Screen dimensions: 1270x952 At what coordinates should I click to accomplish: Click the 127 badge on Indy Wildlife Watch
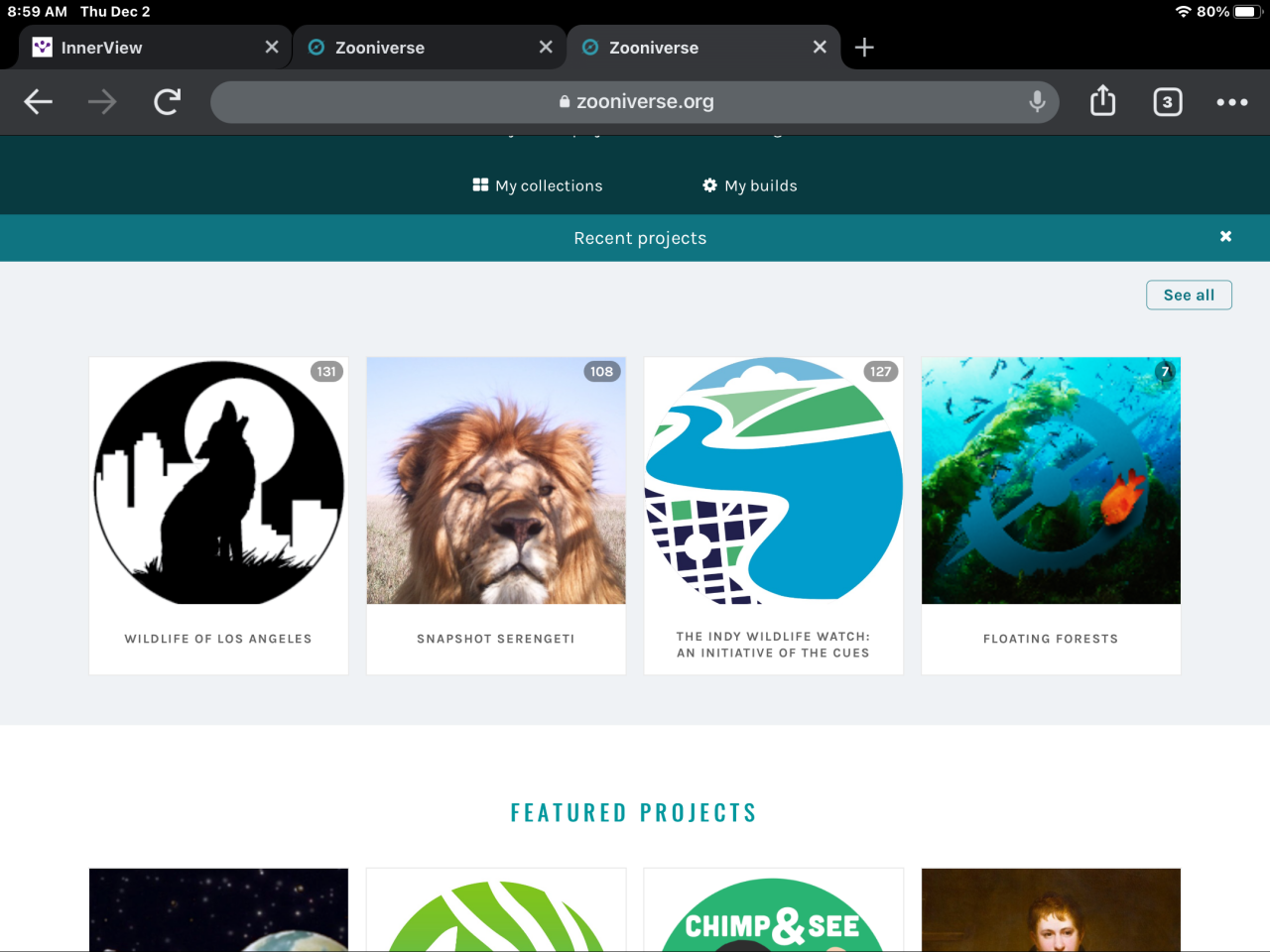(x=880, y=371)
